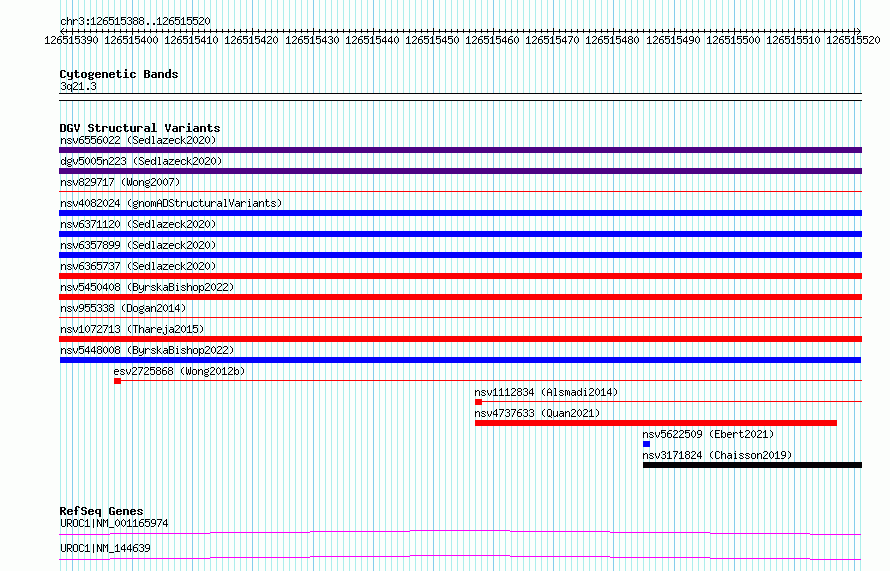
Task: Click the red bar under nsv6365737
Action: 460,276
